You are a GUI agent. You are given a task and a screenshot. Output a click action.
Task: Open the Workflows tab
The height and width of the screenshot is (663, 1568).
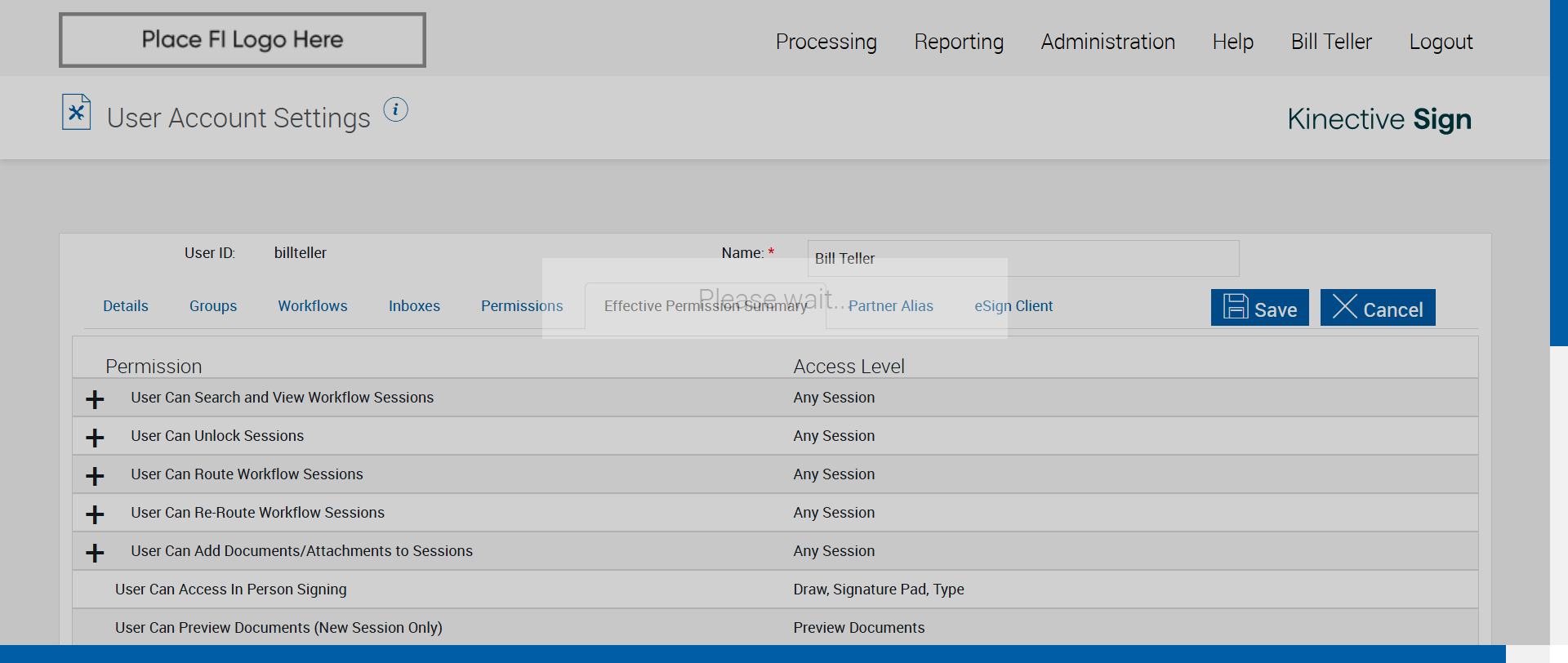313,306
